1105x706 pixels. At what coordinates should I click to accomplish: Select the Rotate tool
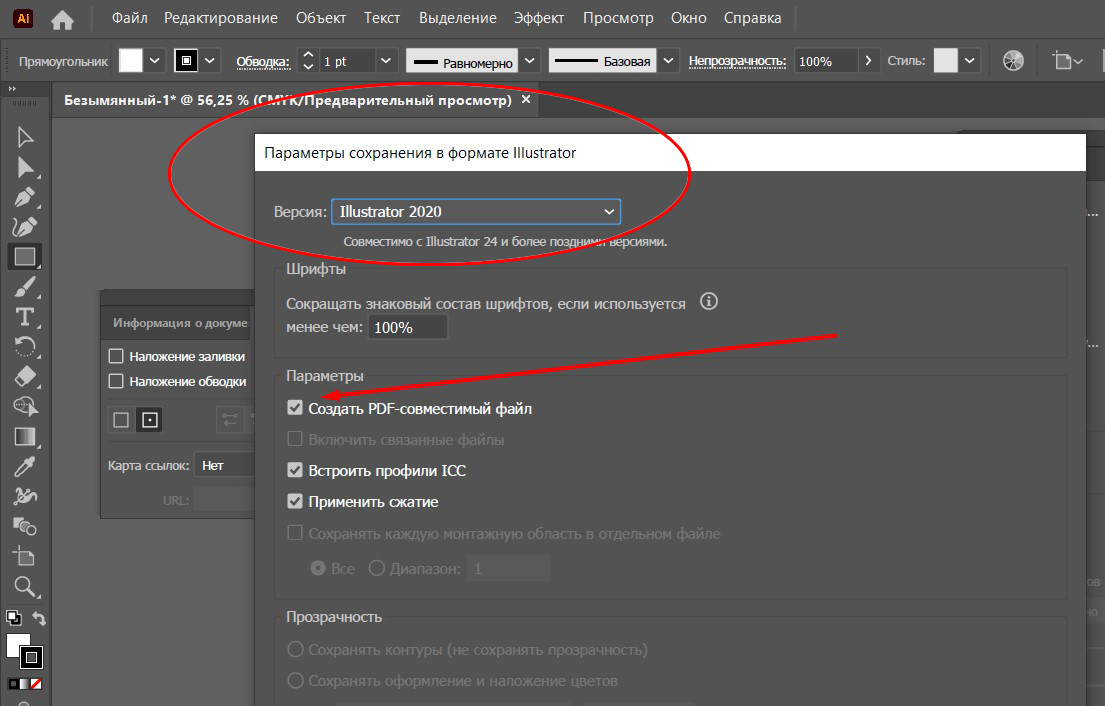coord(25,347)
